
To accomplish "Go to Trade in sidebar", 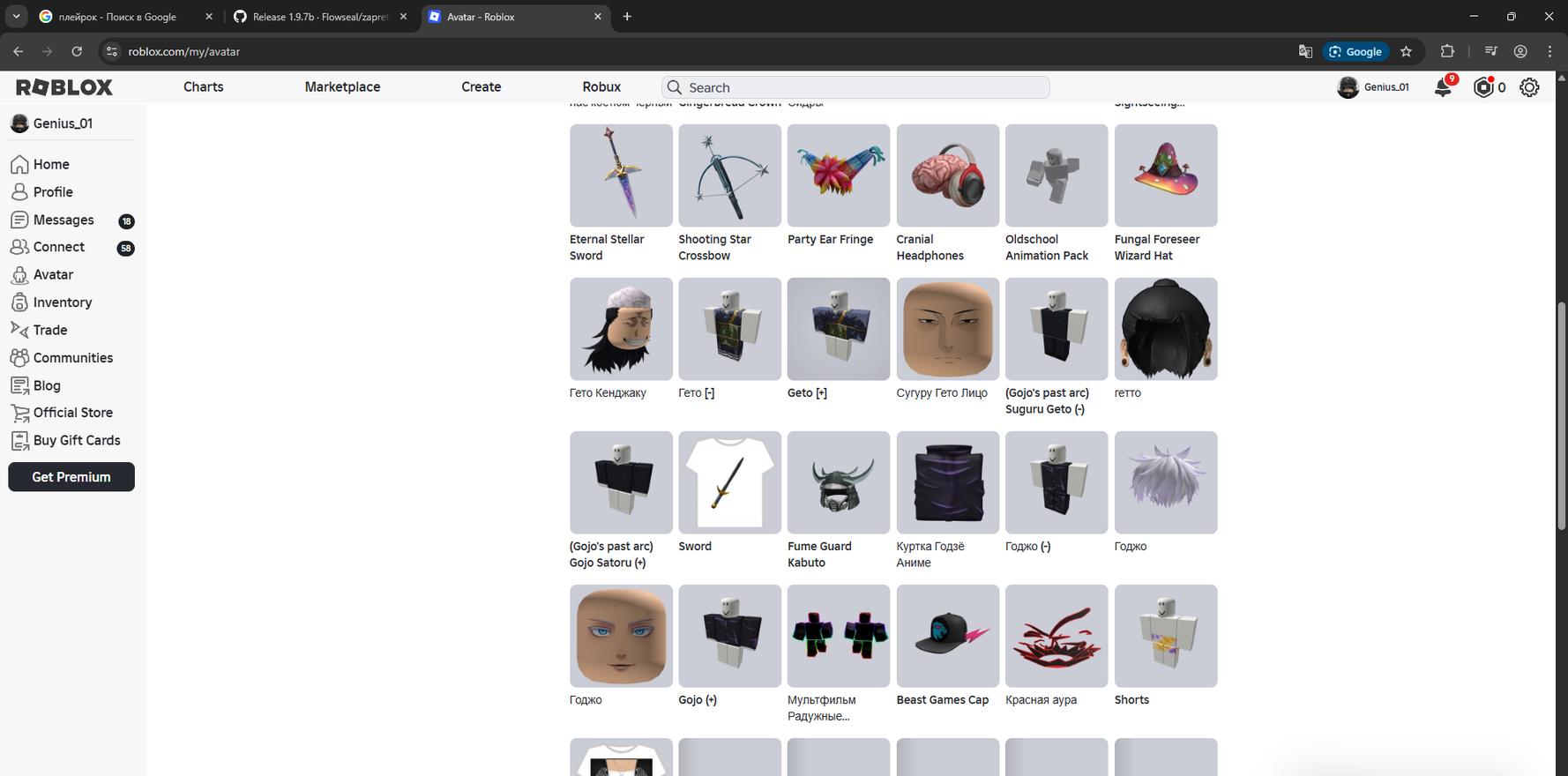I will coord(50,330).
